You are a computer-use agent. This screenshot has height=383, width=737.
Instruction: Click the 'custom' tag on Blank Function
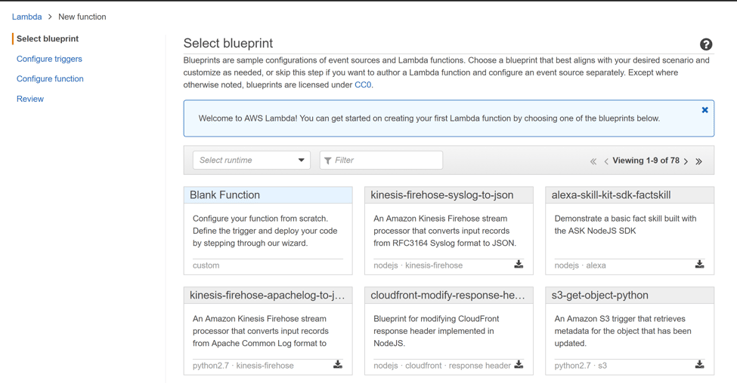pyautogui.click(x=206, y=265)
